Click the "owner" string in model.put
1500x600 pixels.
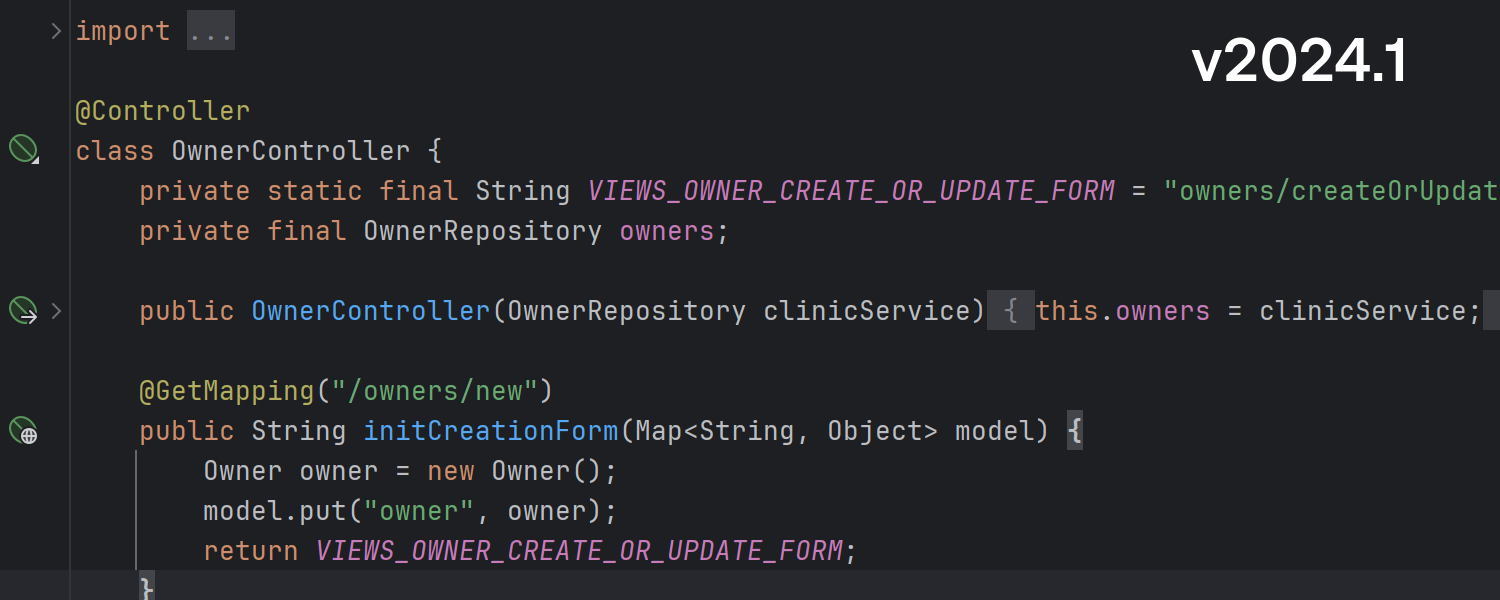(x=419, y=511)
